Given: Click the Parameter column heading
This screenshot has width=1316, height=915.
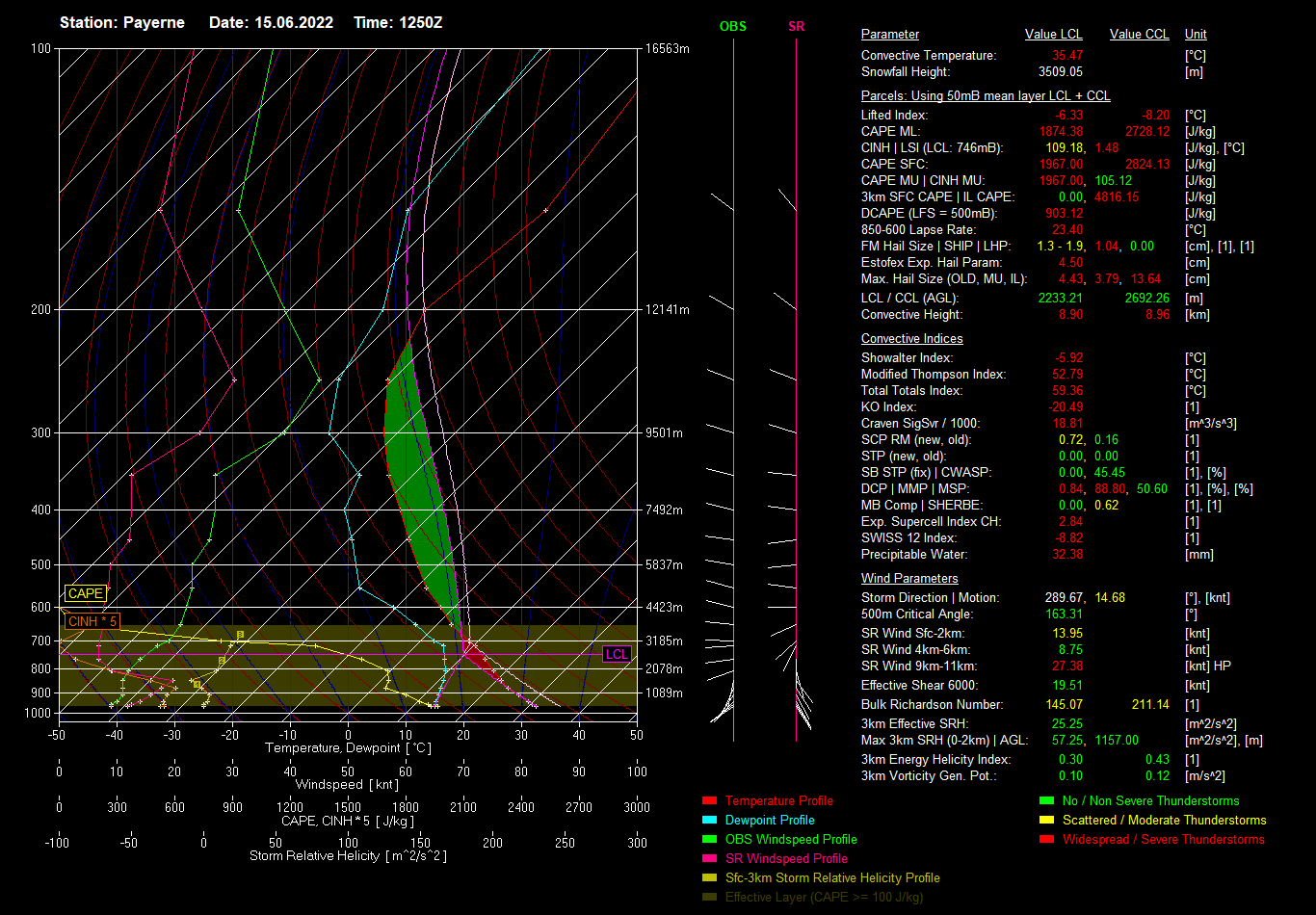Looking at the screenshot, I should (889, 35).
